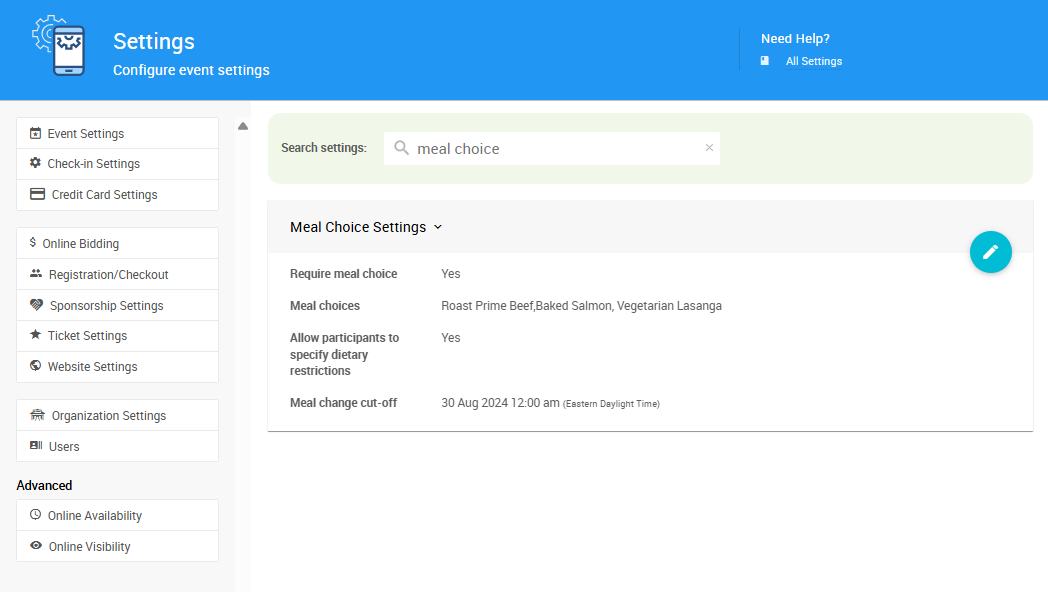
Task: Click the Online Visibility eye icon
Action: [36, 546]
